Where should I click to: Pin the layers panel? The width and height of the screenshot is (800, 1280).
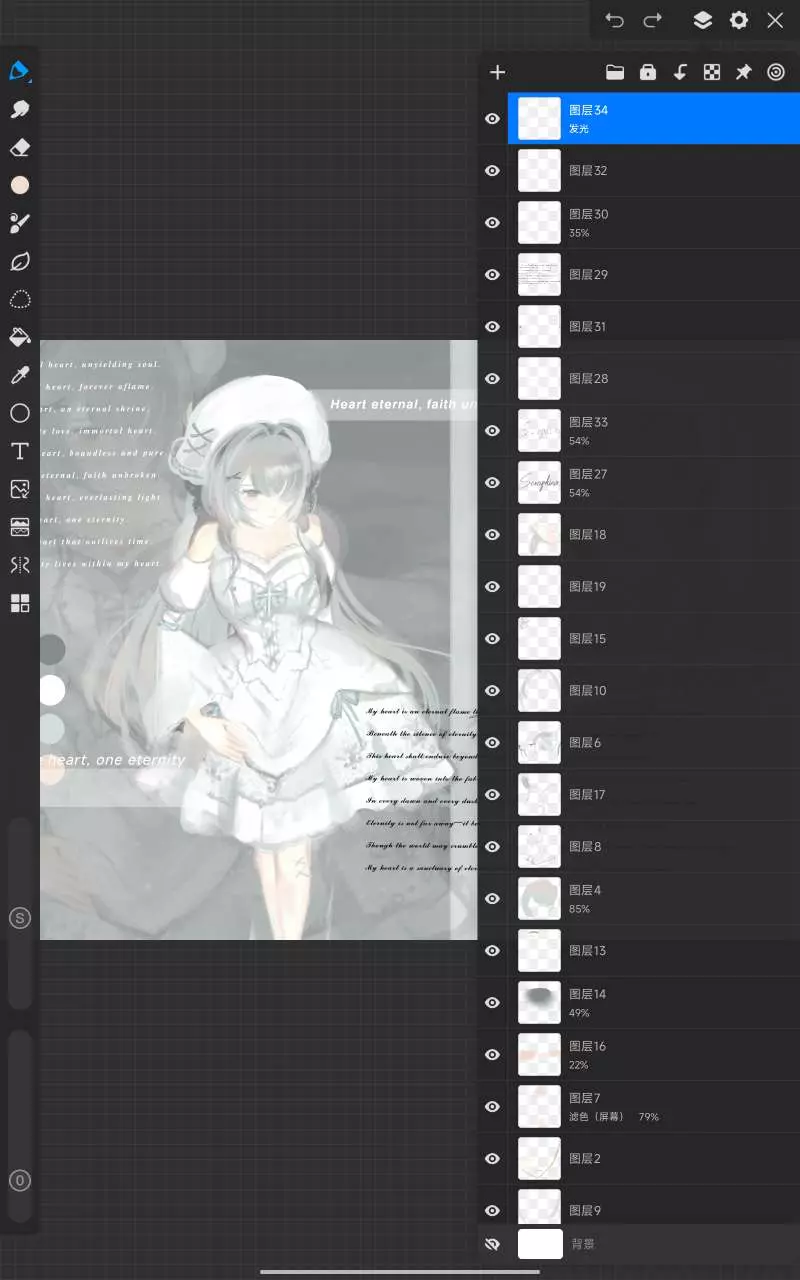pos(744,72)
